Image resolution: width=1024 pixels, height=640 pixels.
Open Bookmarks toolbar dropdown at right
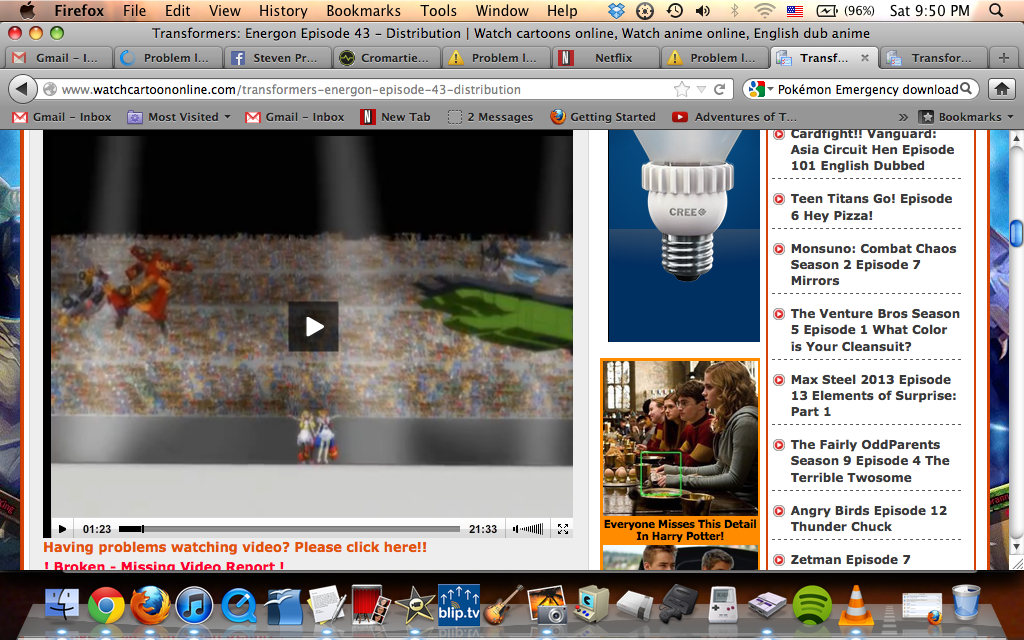(966, 117)
